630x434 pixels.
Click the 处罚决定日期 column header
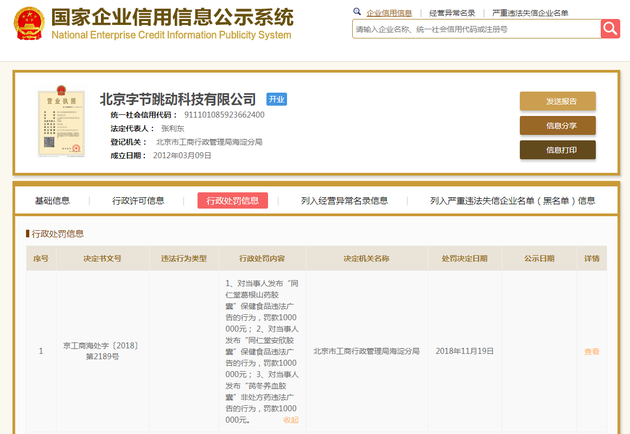pos(465,258)
